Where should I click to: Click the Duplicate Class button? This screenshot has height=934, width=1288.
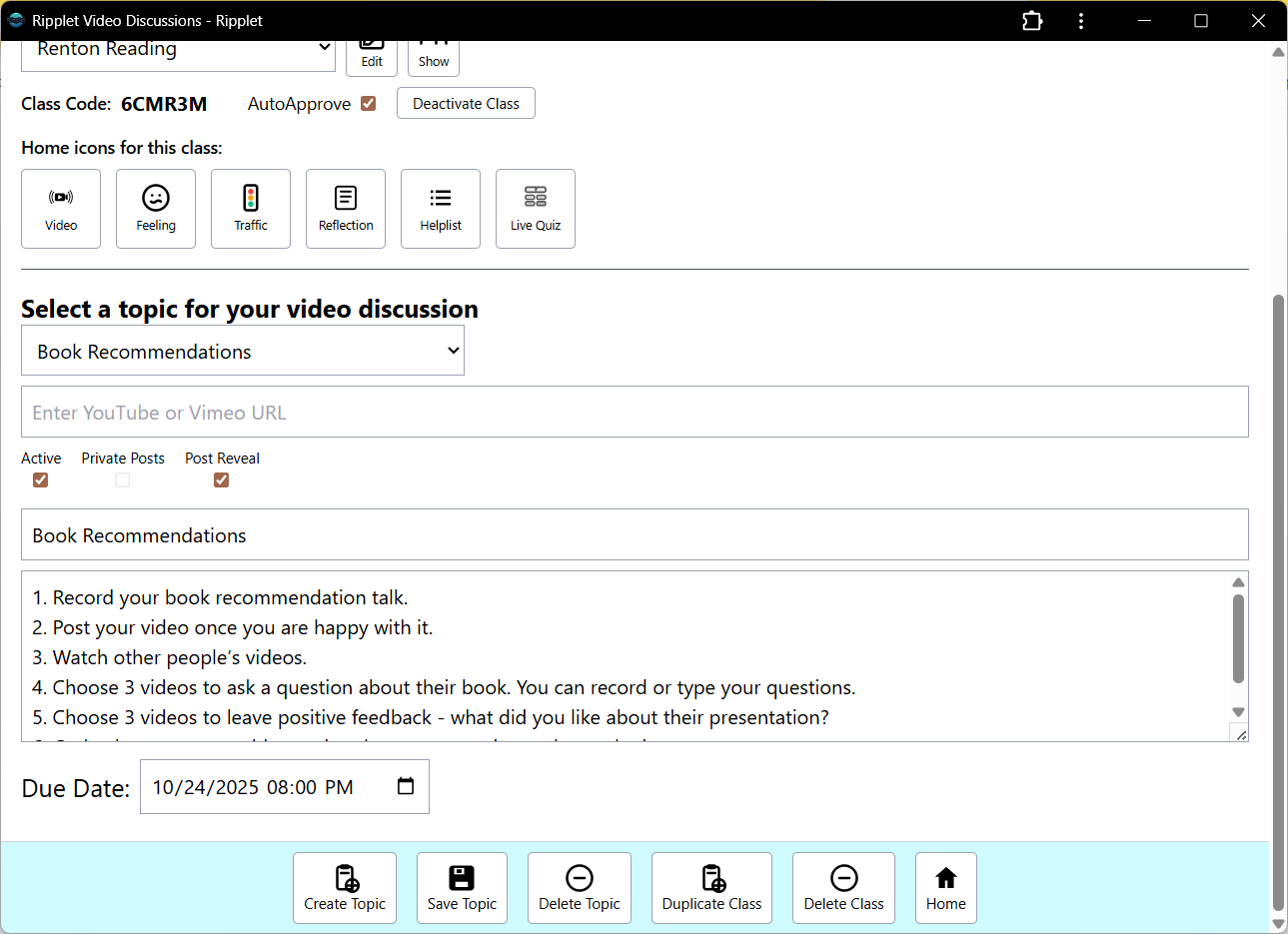click(x=711, y=887)
